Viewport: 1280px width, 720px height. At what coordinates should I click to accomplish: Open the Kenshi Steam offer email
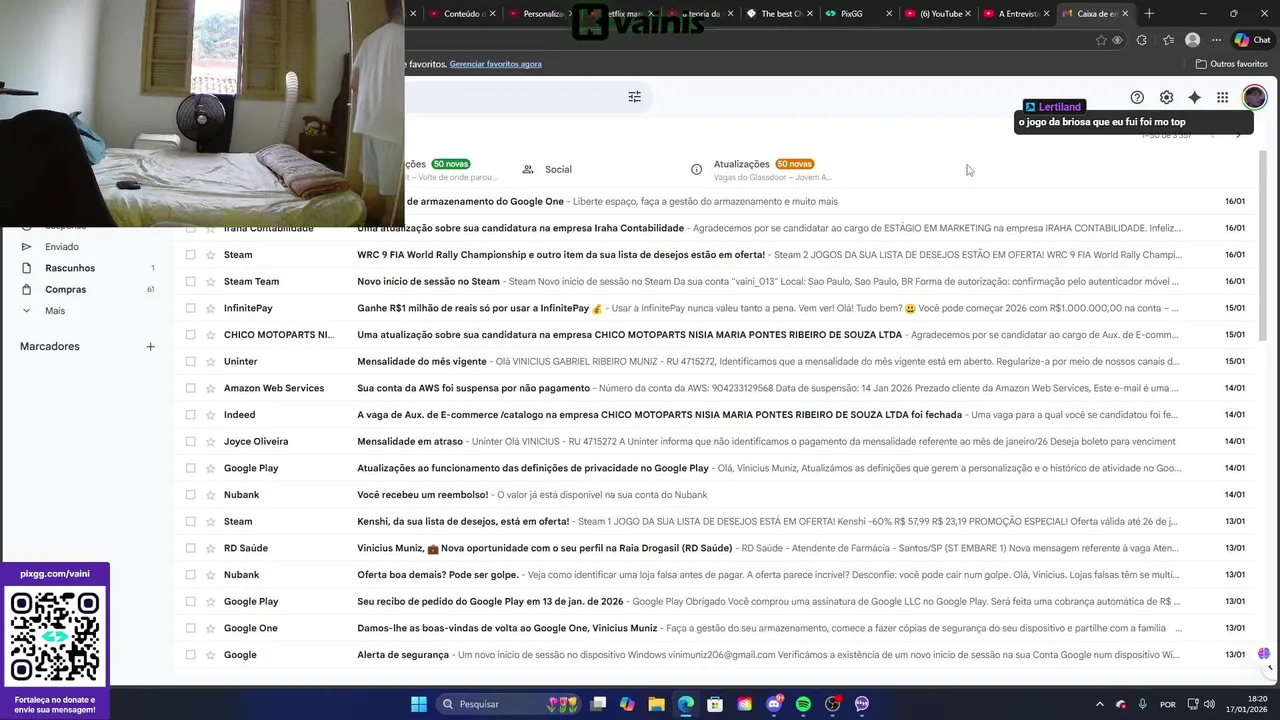pos(712,521)
